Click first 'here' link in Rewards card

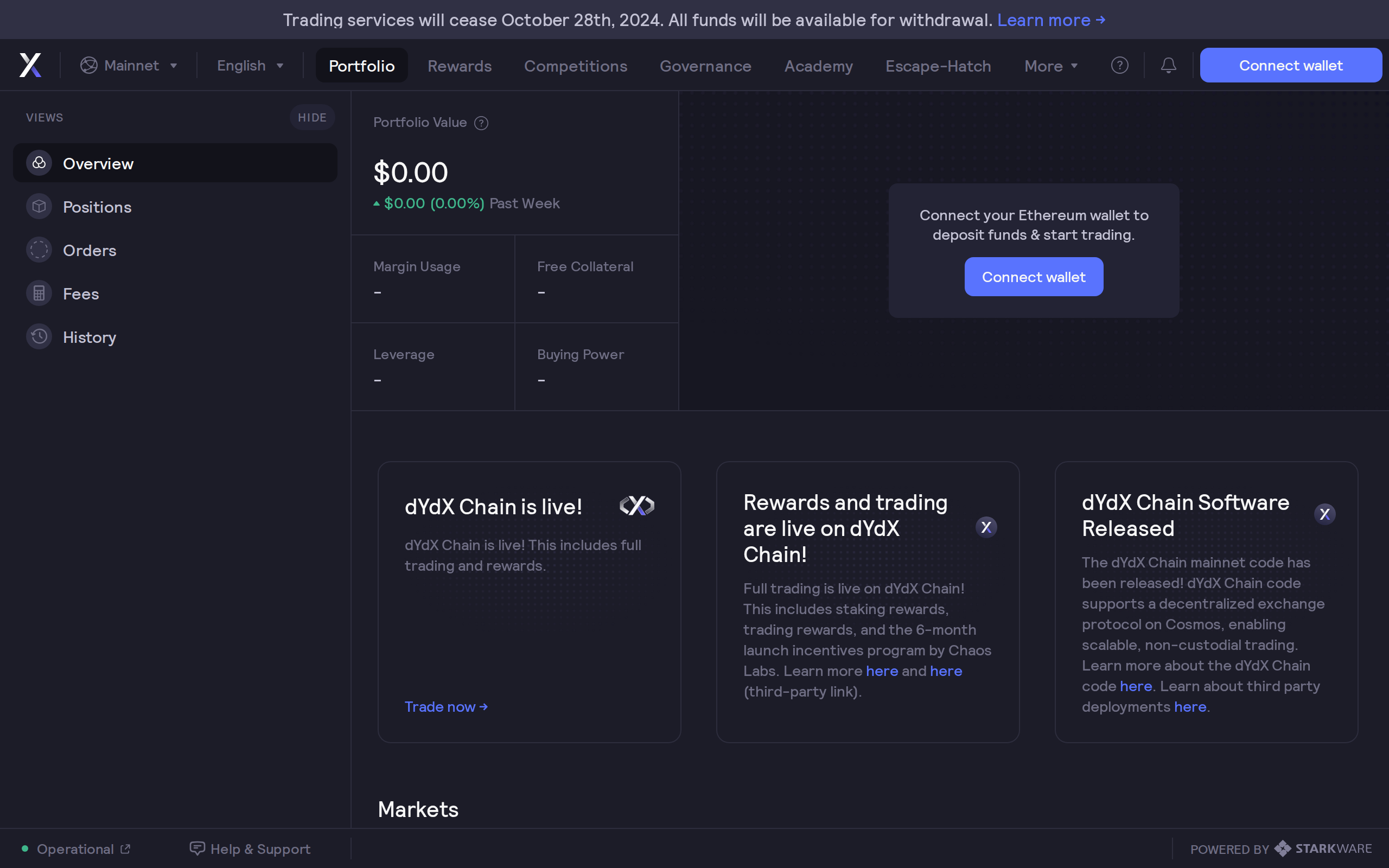click(x=882, y=671)
